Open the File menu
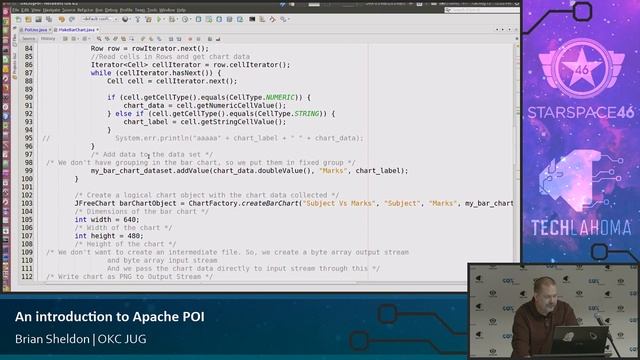 pyautogui.click(x=16, y=10)
